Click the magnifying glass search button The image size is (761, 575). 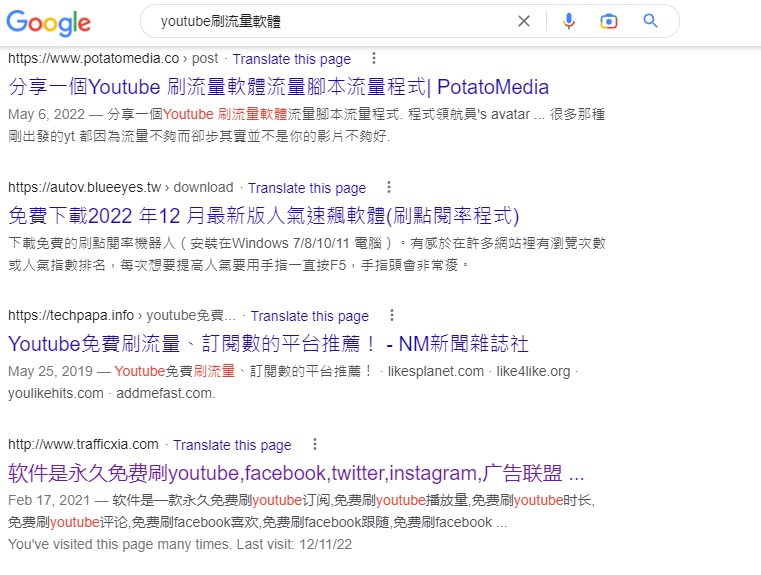tap(650, 21)
